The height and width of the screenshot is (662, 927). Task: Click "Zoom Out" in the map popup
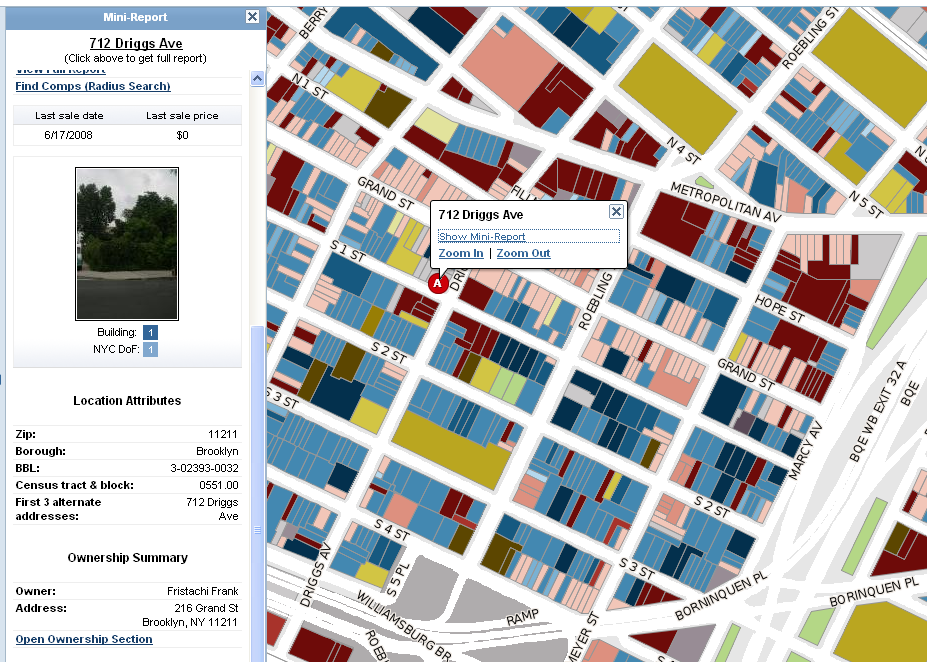pos(523,253)
